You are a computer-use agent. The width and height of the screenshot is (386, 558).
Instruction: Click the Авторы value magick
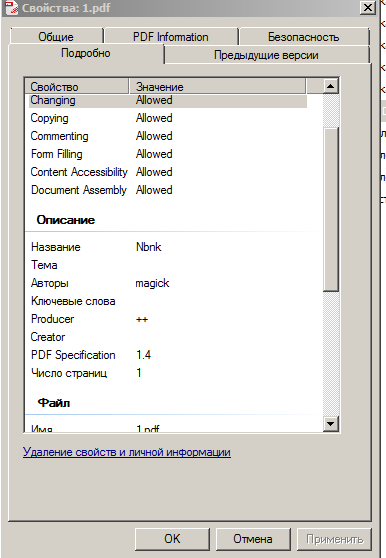[152, 283]
